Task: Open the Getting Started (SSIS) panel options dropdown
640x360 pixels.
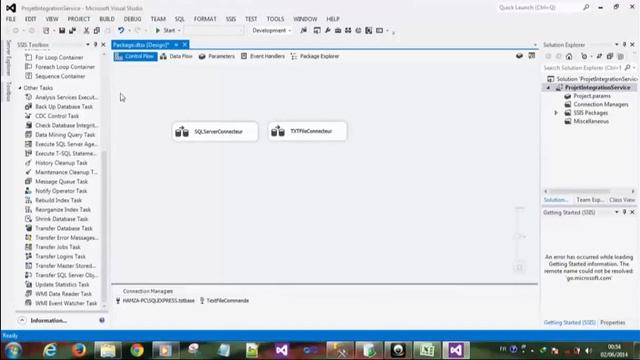Action: [x=617, y=212]
